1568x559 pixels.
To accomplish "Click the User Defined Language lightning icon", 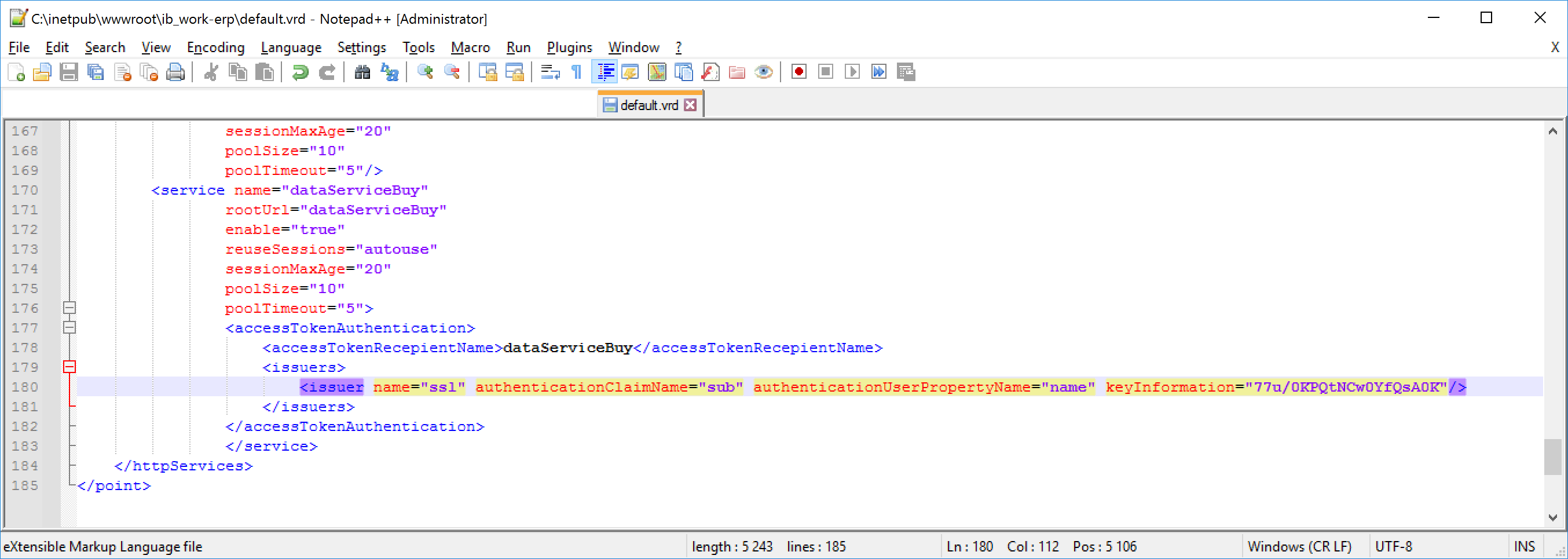I will click(x=630, y=72).
